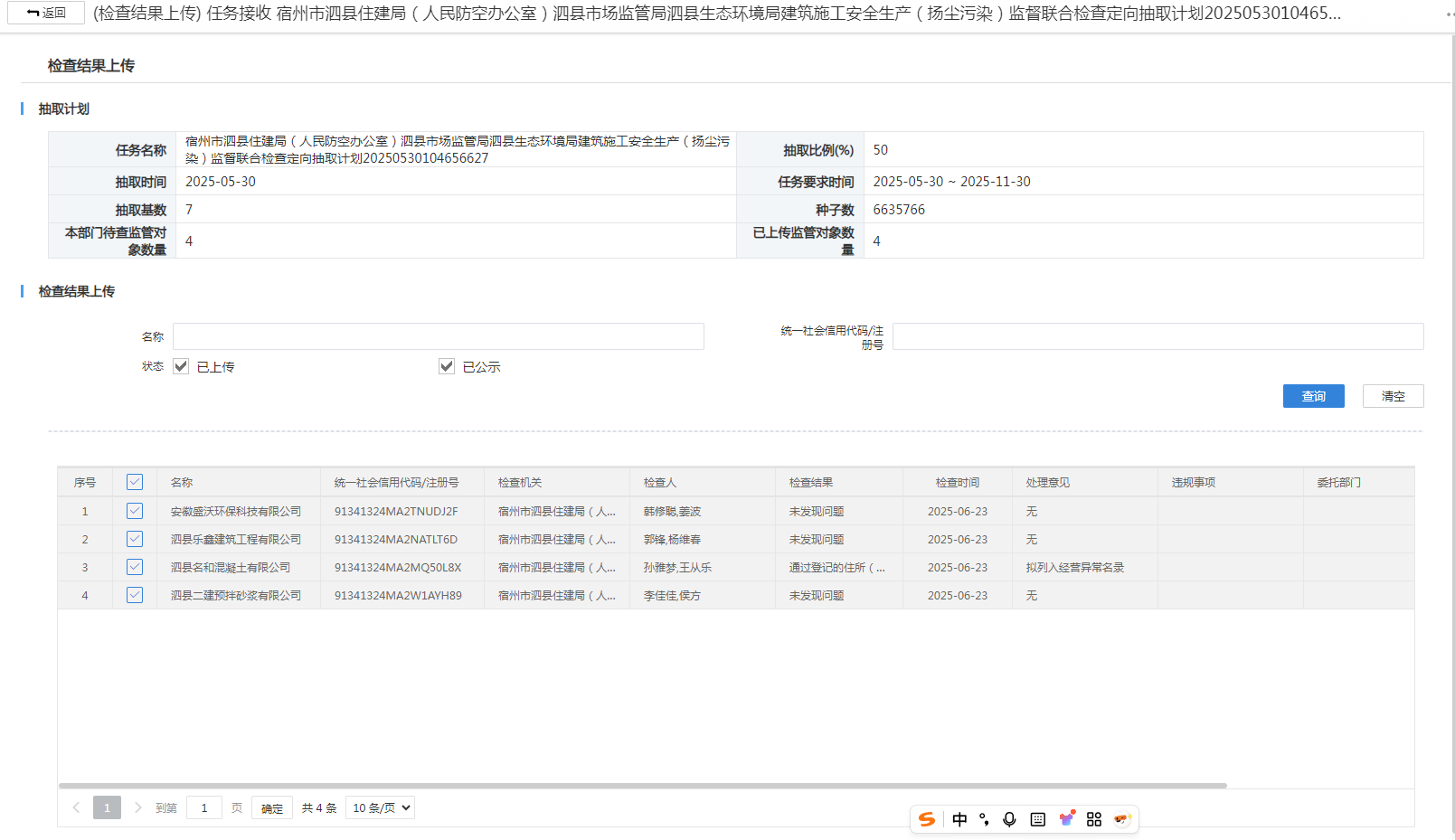
Task: Click credit code 91341324MA2NATLT6D
Action: [x=396, y=539]
